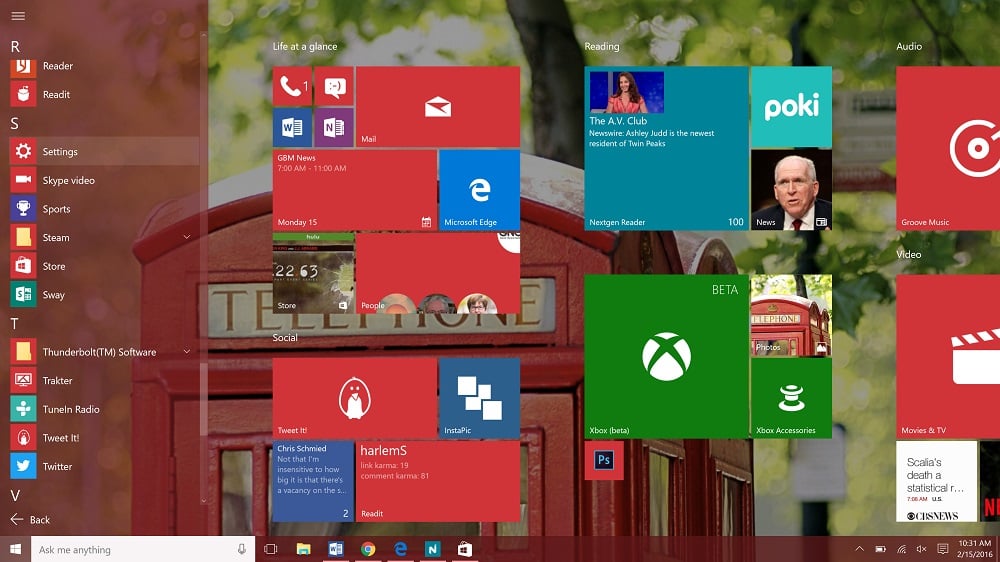Jump to letter S in app list
1000x562 pixels.
[x=15, y=123]
